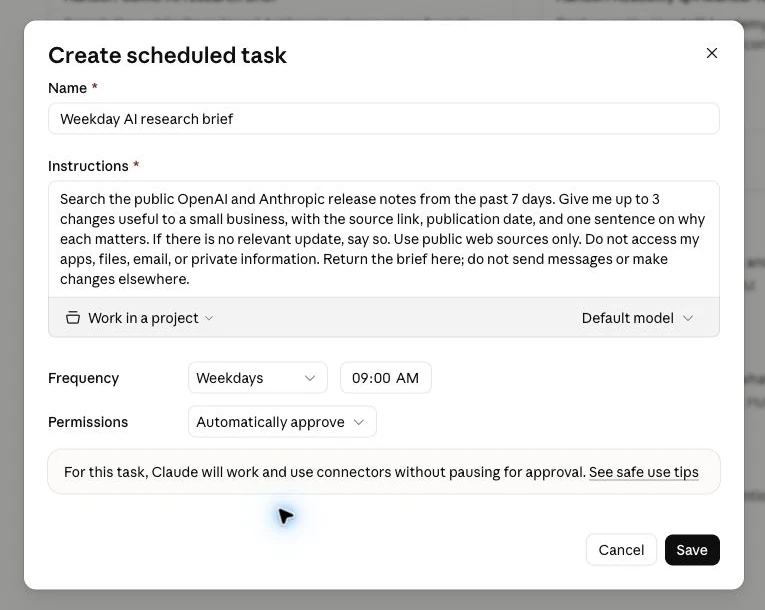This screenshot has width=765, height=610.
Task: Click the Cancel button
Action: [x=621, y=550]
